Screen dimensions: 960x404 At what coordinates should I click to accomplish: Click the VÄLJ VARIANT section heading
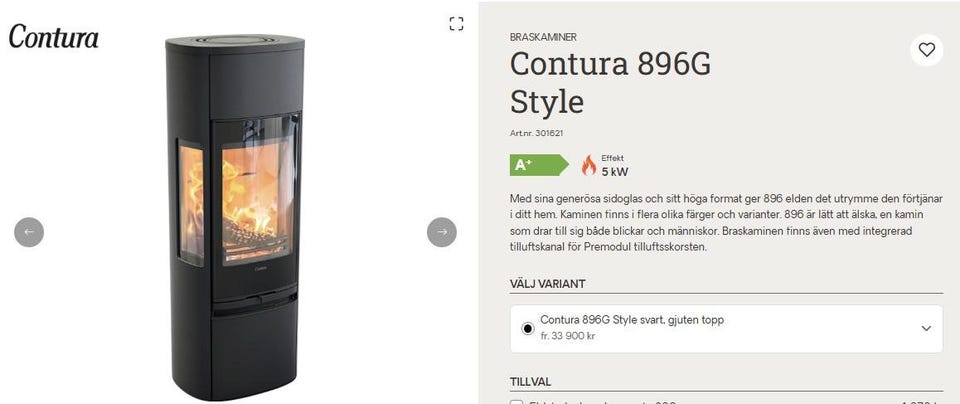point(547,284)
